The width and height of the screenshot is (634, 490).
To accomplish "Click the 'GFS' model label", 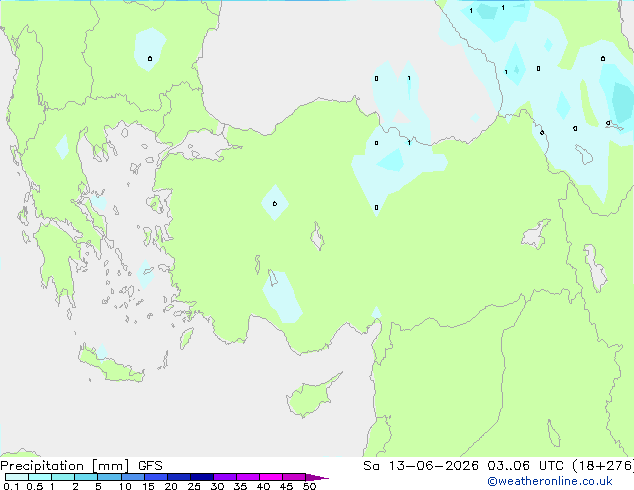I will (150, 466).
